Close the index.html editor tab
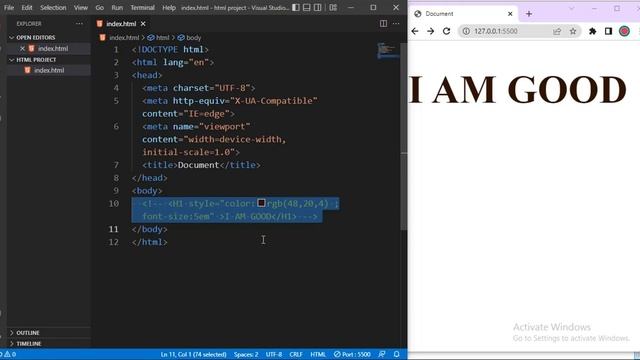Viewport: 640px width, 360px height. pos(143,24)
